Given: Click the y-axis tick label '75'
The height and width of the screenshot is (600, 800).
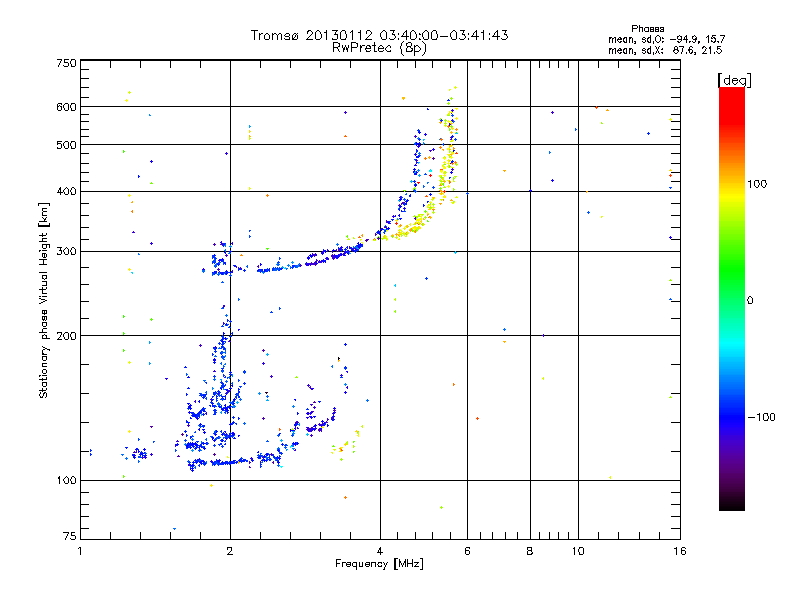Looking at the screenshot, I should [70, 536].
